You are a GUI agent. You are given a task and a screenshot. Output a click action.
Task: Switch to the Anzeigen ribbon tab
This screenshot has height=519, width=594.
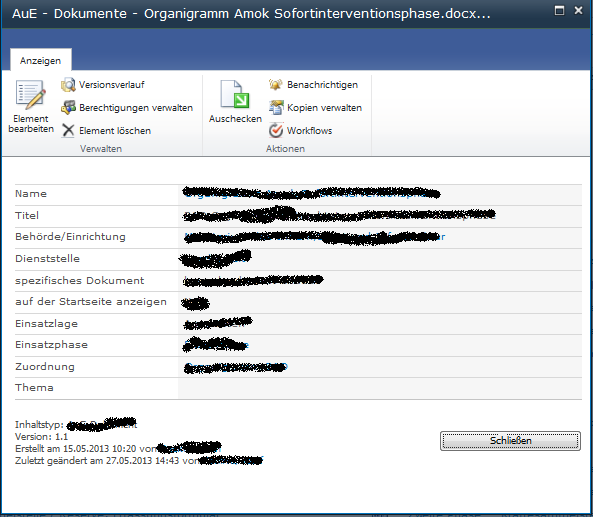click(x=41, y=61)
